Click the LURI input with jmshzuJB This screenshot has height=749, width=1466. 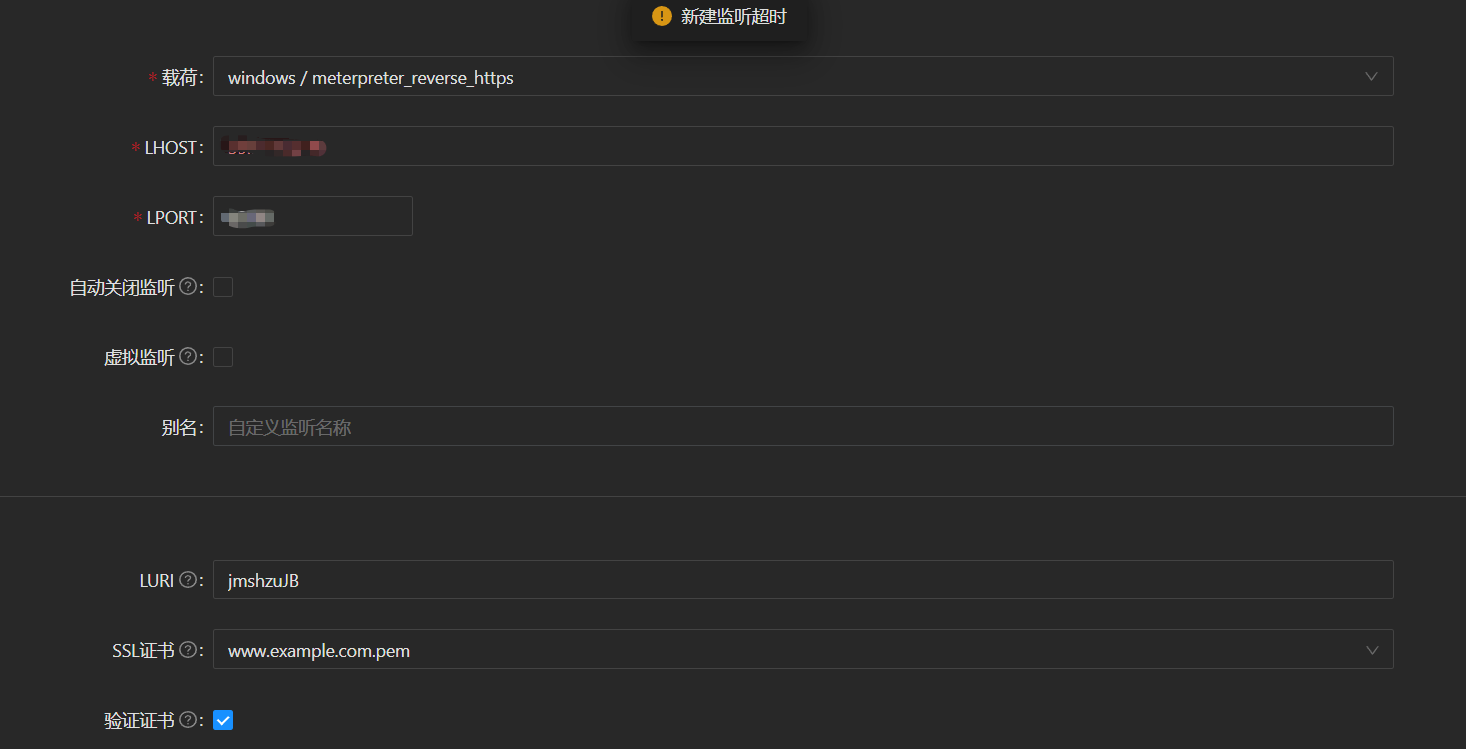(803, 579)
